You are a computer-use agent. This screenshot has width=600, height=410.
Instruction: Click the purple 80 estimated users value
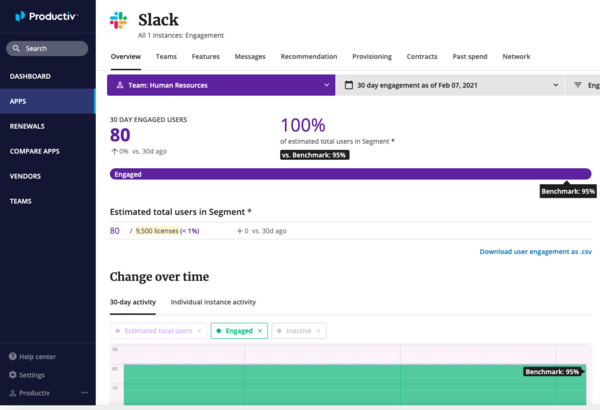[x=114, y=231]
